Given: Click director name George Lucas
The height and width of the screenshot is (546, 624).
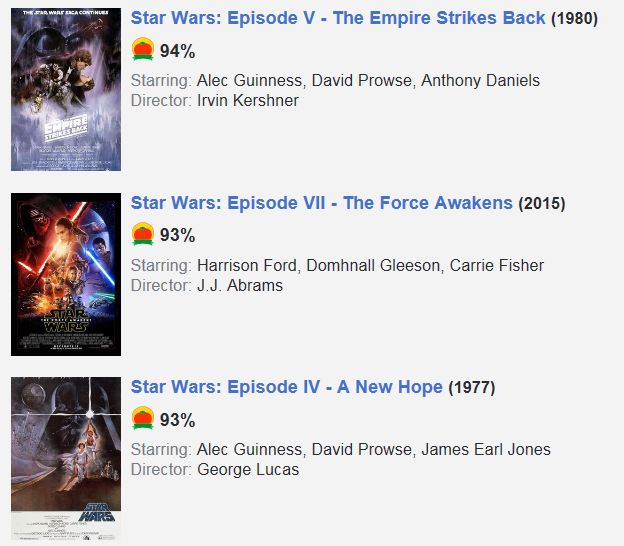Looking at the screenshot, I should point(248,469).
